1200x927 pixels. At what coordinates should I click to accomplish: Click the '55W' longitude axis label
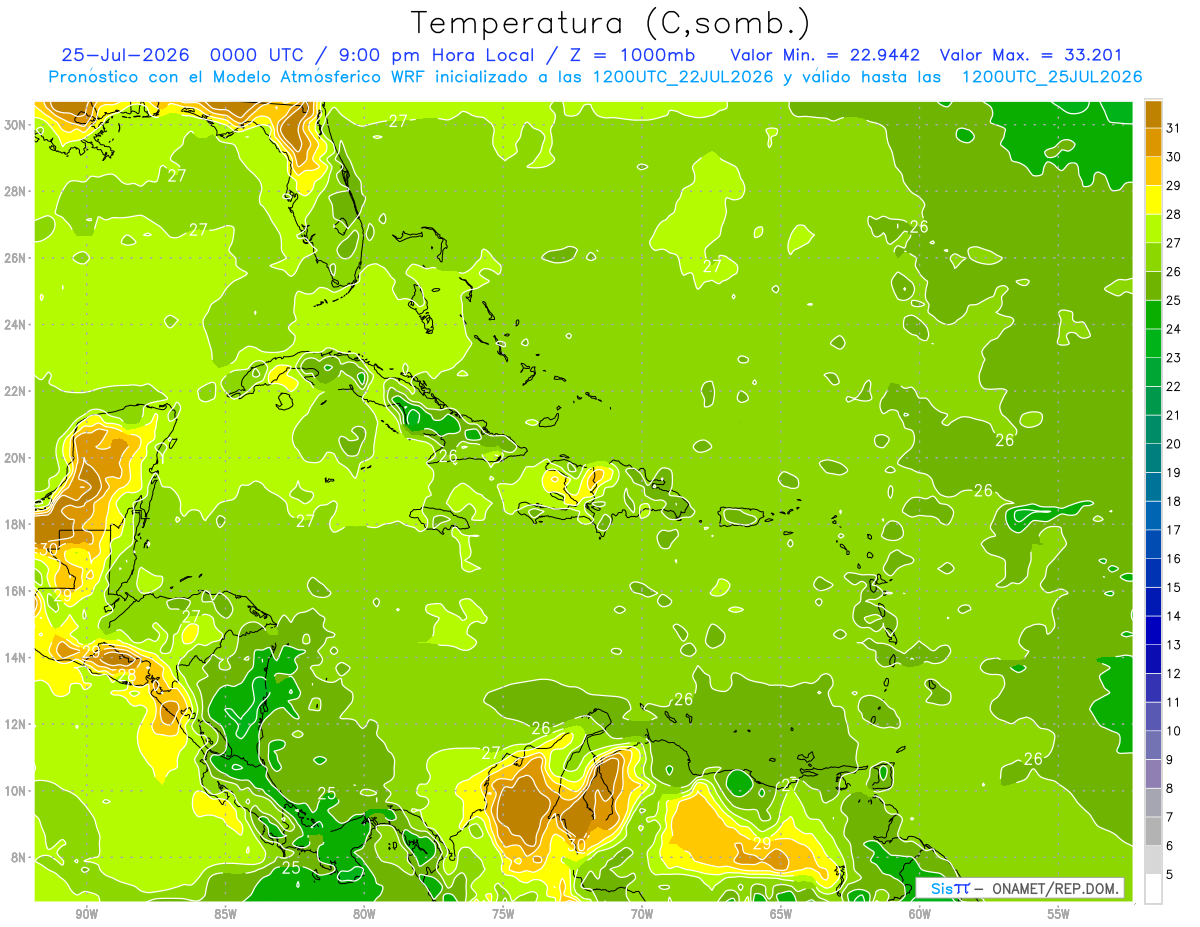point(1059,914)
